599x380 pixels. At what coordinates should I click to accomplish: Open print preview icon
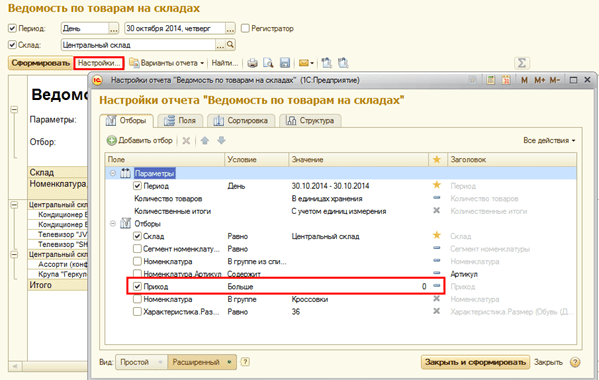268,63
